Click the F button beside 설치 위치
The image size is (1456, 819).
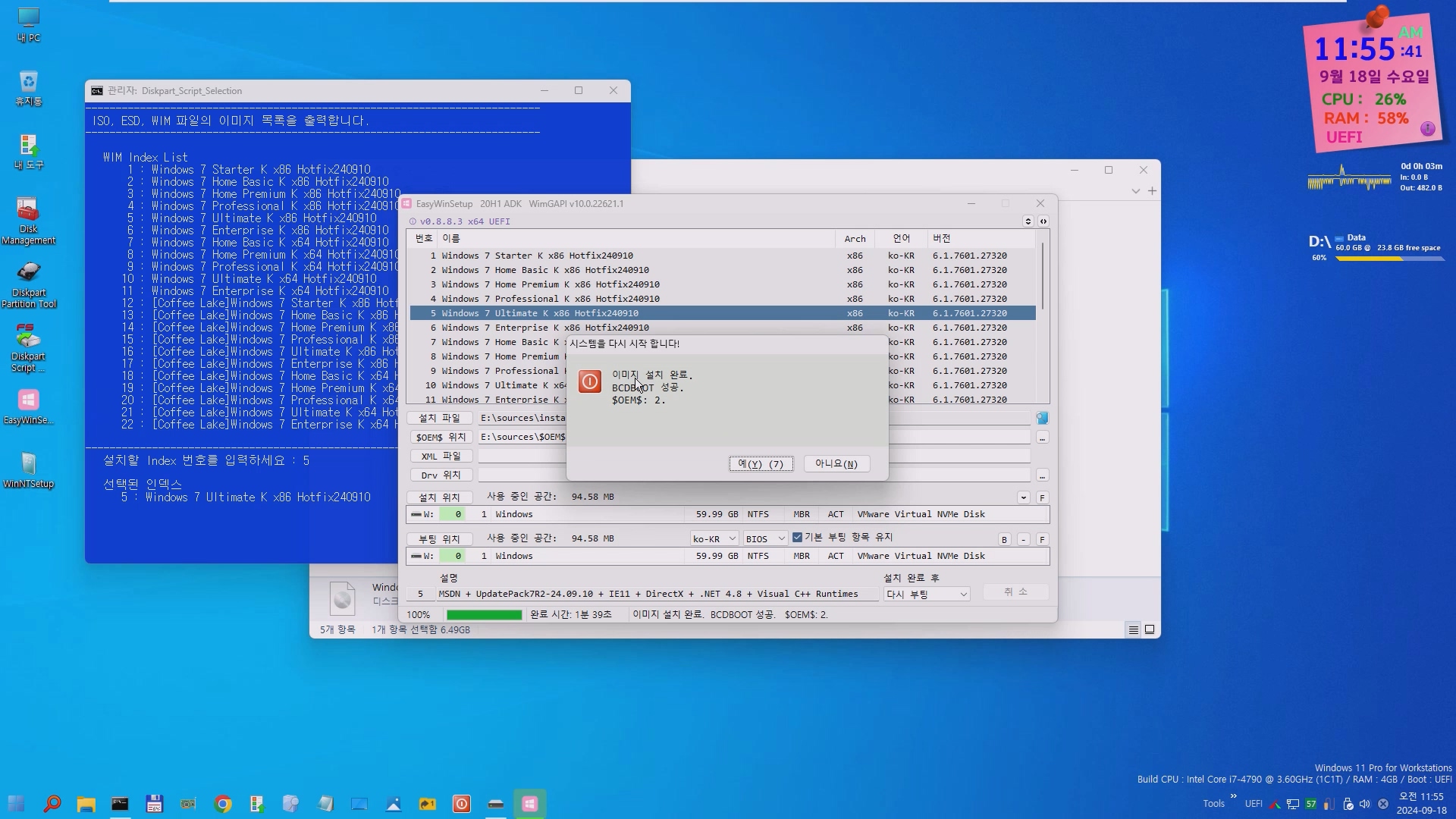pos(1042,497)
